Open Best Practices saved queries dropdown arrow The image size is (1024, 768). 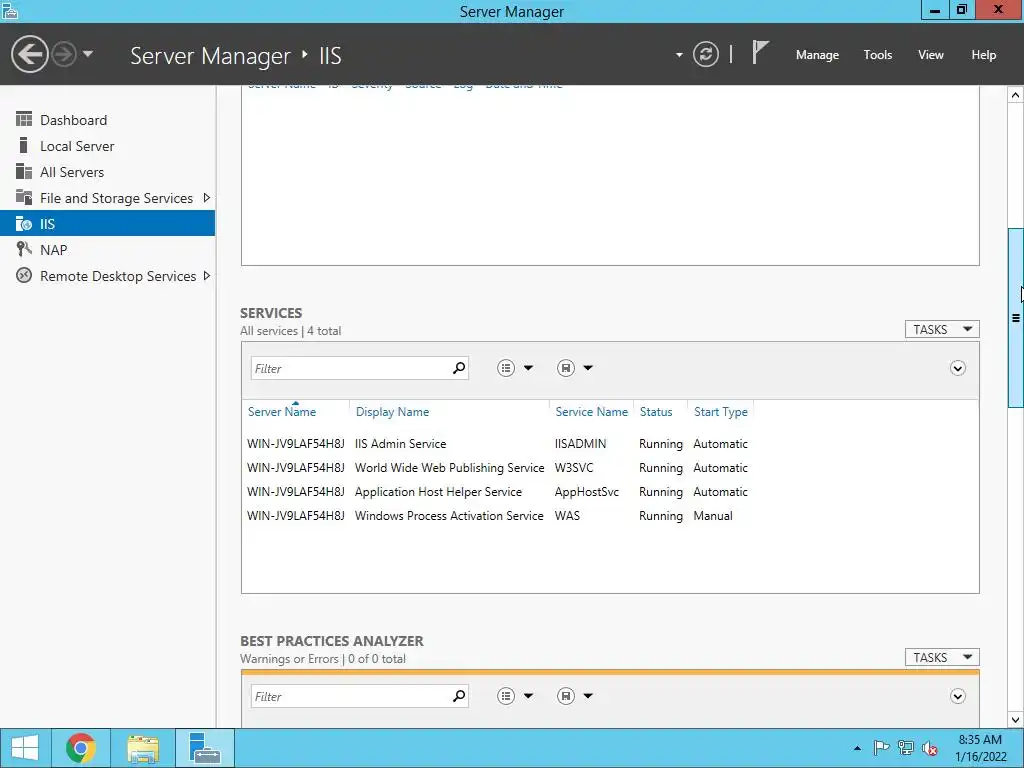tap(588, 696)
